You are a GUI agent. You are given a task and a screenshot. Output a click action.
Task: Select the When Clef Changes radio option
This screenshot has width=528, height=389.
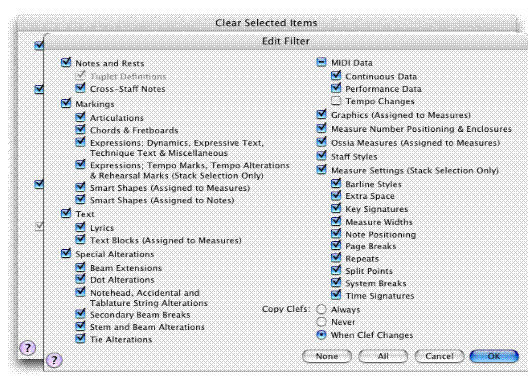[322, 335]
